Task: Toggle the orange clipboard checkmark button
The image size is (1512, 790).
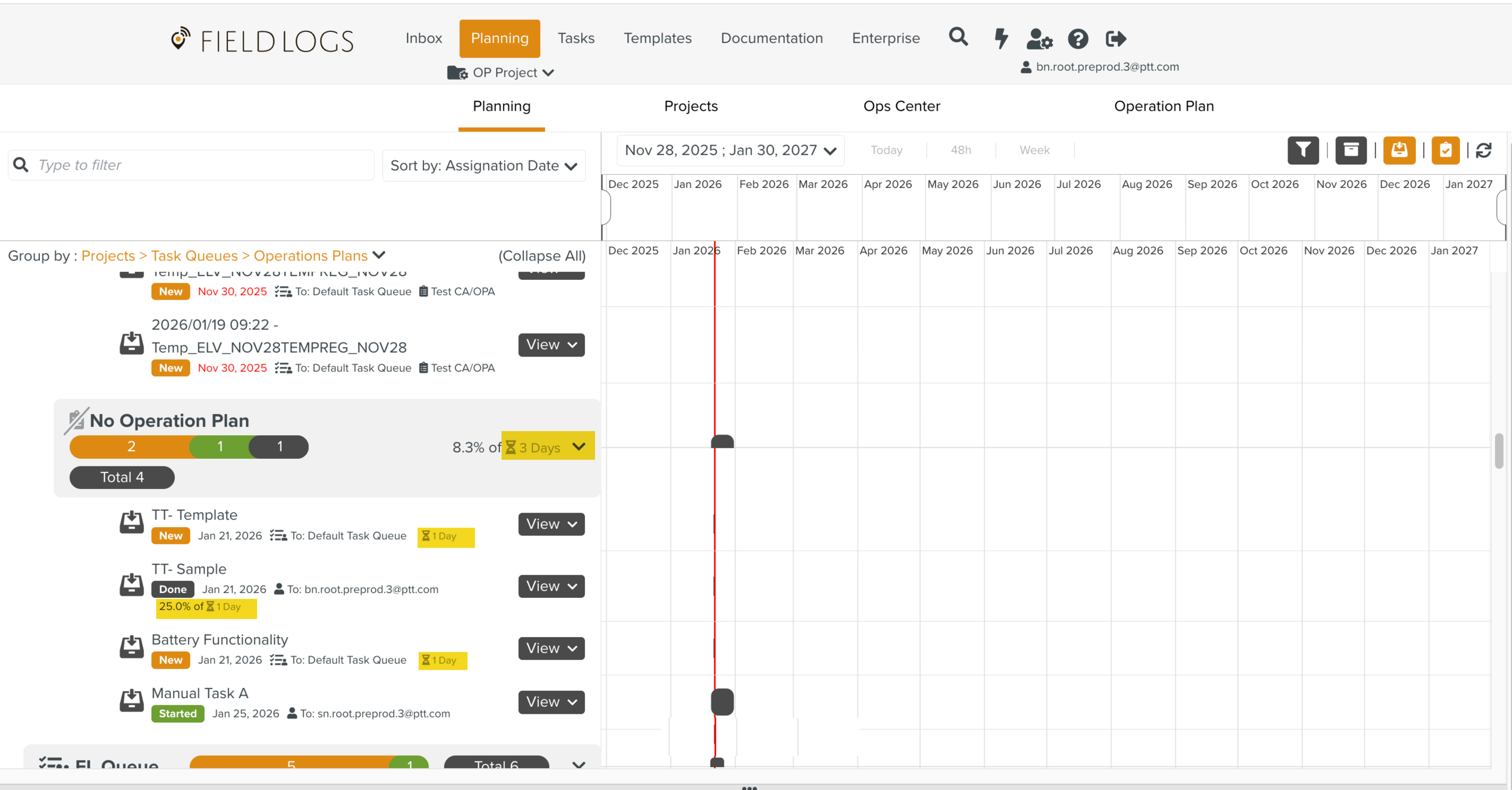Action: click(x=1445, y=150)
